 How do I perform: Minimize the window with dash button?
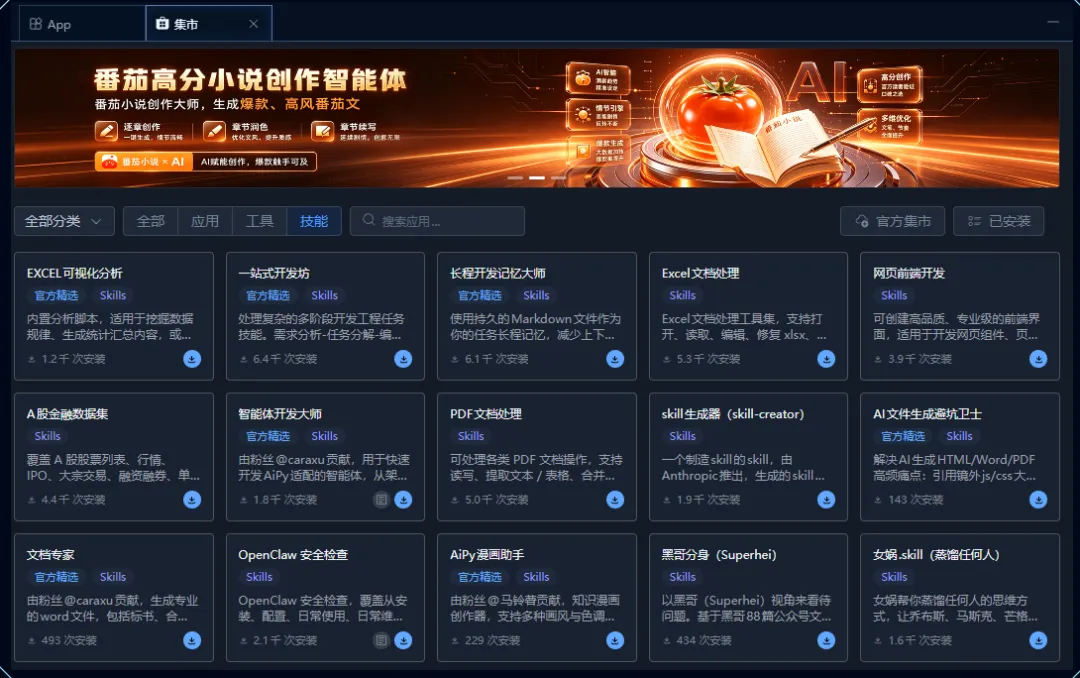pyautogui.click(x=1053, y=22)
